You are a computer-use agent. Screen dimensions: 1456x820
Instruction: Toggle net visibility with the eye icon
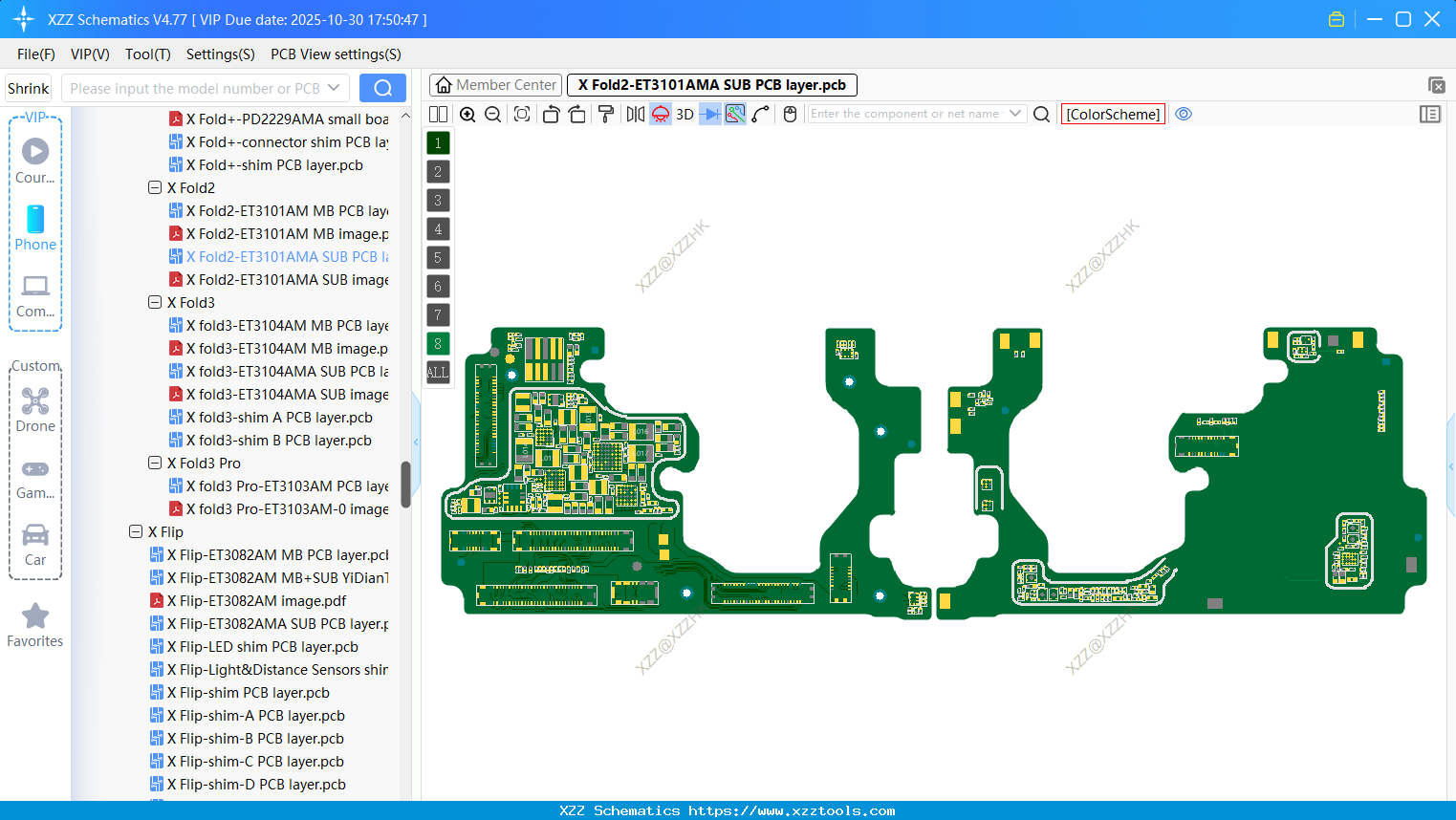(x=1184, y=114)
